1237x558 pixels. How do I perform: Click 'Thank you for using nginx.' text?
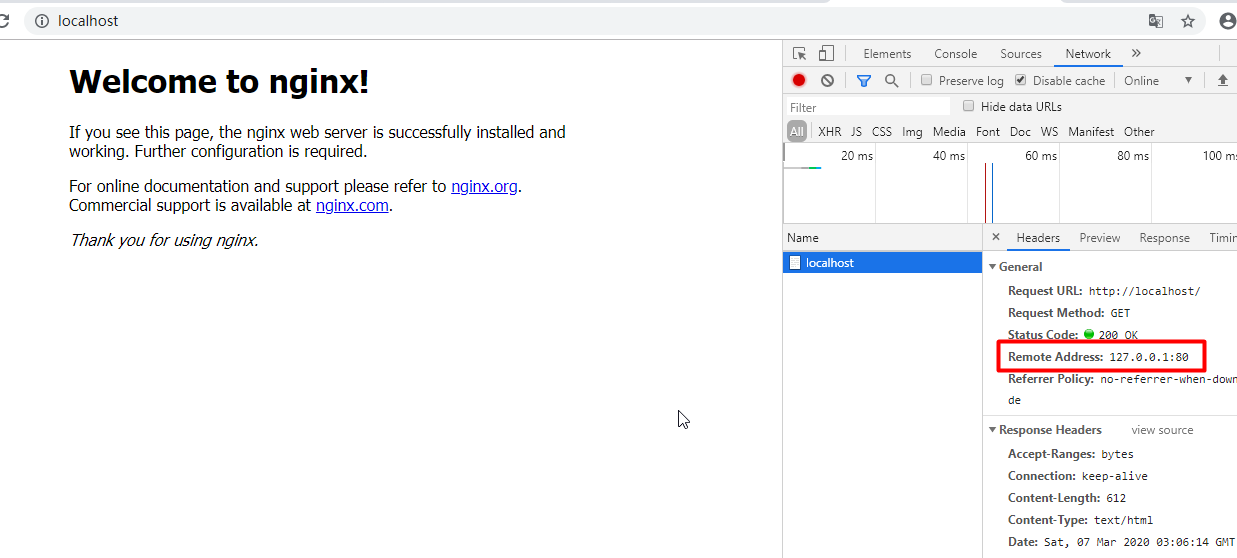[x=164, y=240]
